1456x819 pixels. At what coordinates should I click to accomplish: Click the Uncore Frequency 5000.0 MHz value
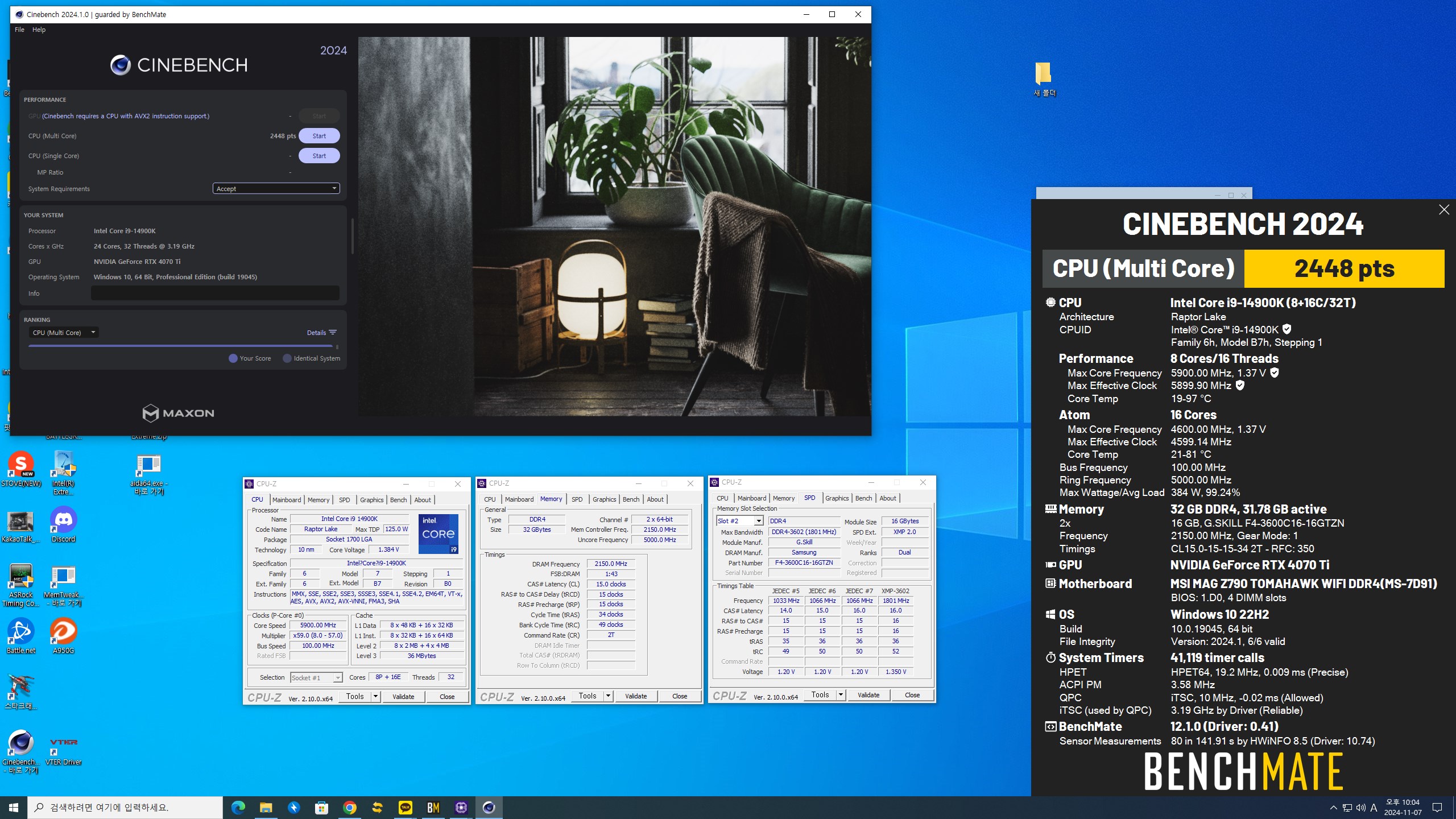pyautogui.click(x=660, y=540)
